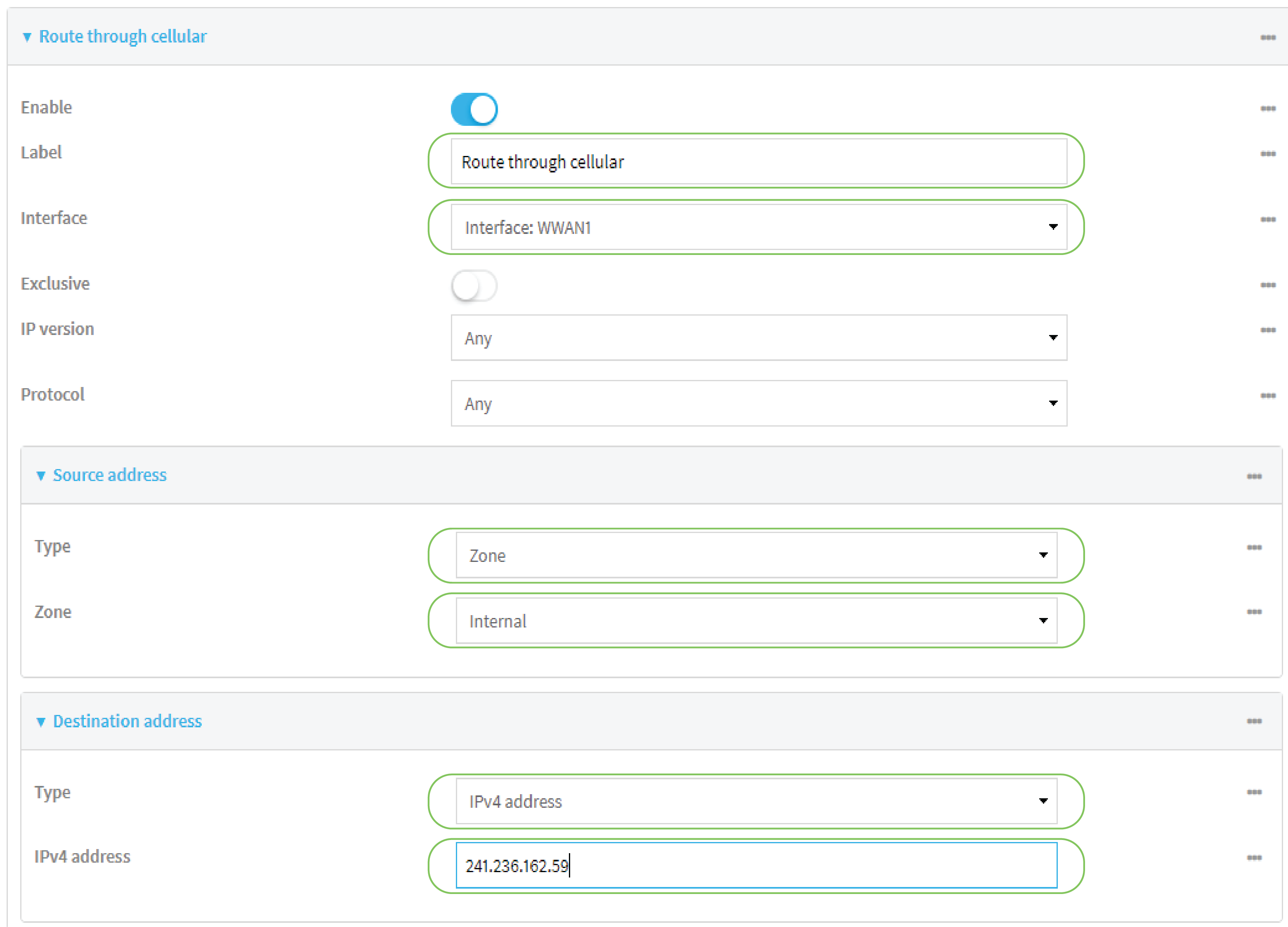Image resolution: width=1288 pixels, height=927 pixels.
Task: Turn off the Enable toggle
Action: (474, 109)
